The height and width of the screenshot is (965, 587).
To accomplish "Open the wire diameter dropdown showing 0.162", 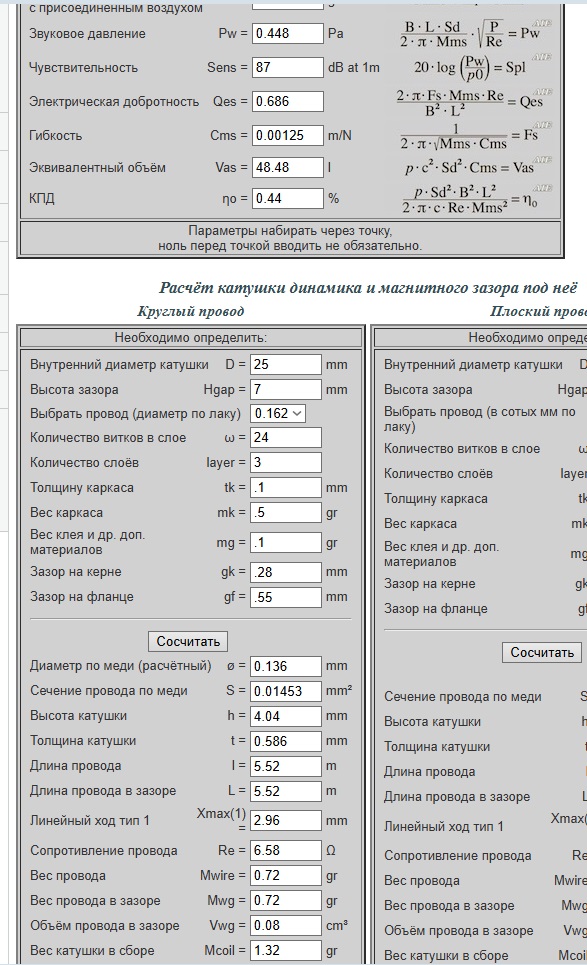I will 278,414.
